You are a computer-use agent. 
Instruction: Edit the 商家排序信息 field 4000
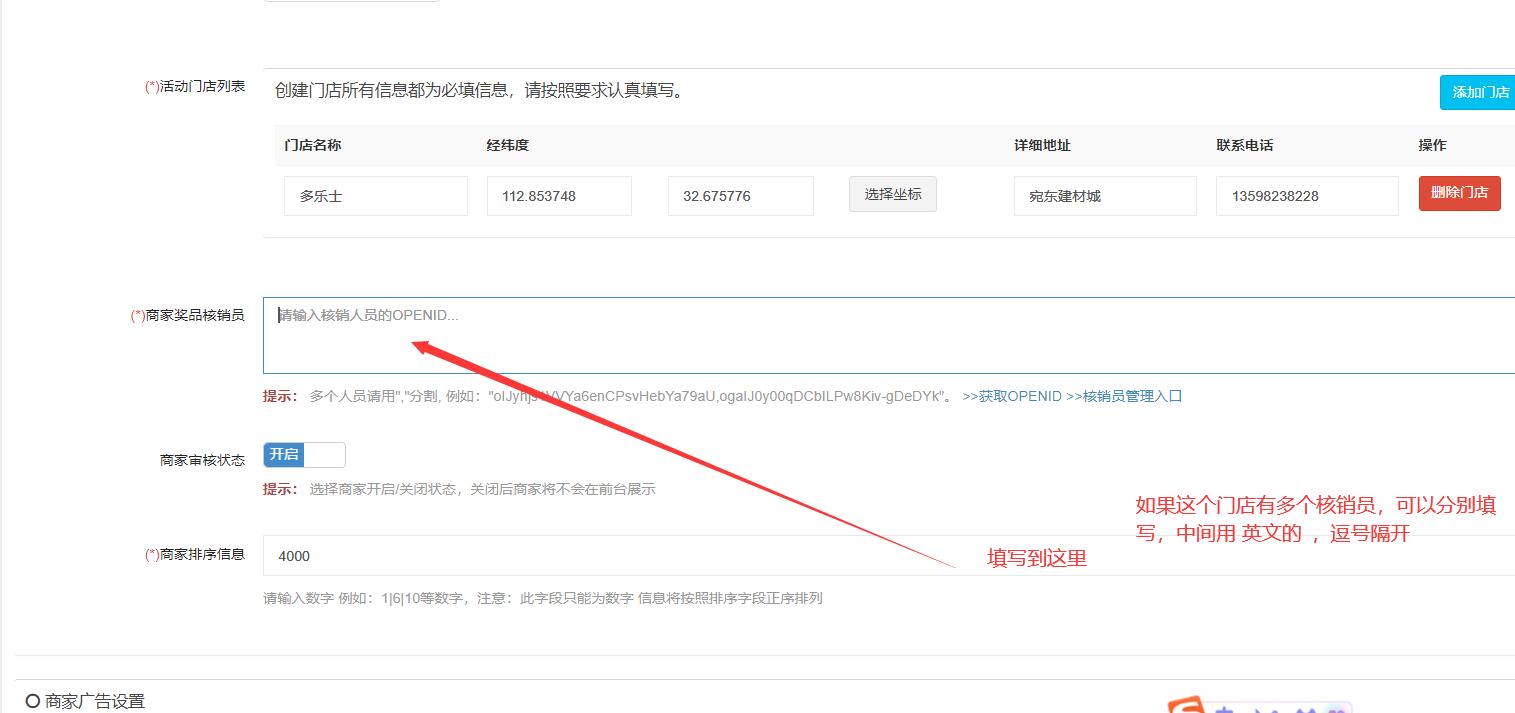click(889, 556)
